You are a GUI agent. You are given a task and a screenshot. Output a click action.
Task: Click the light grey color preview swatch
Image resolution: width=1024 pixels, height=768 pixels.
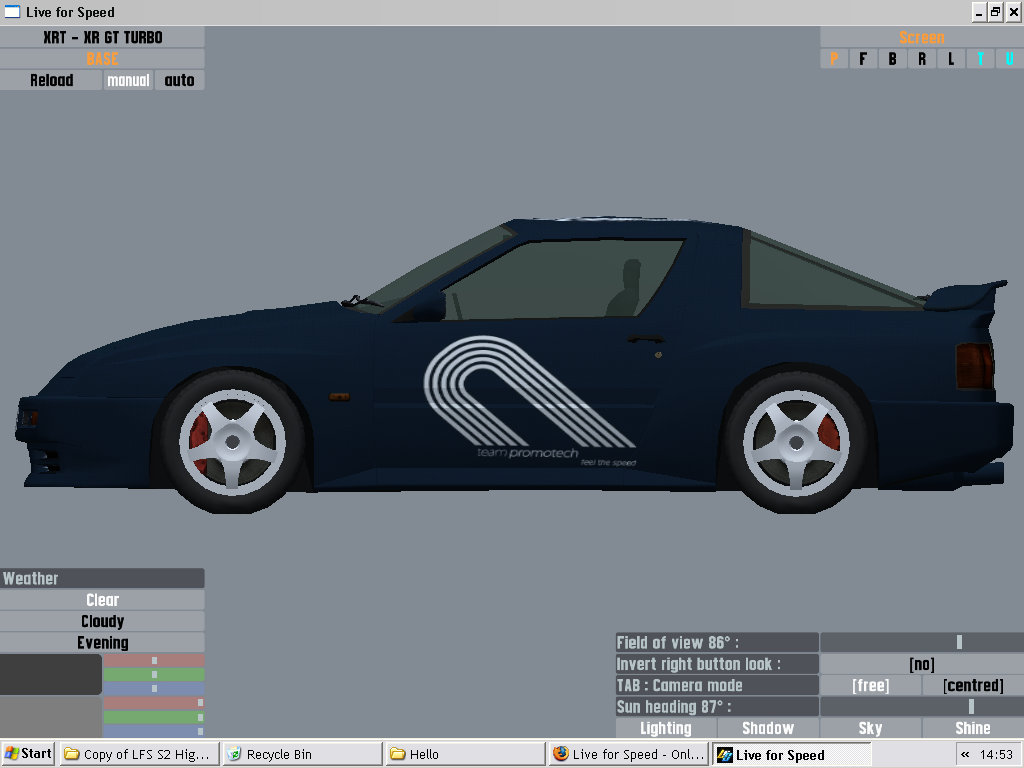click(x=51, y=717)
